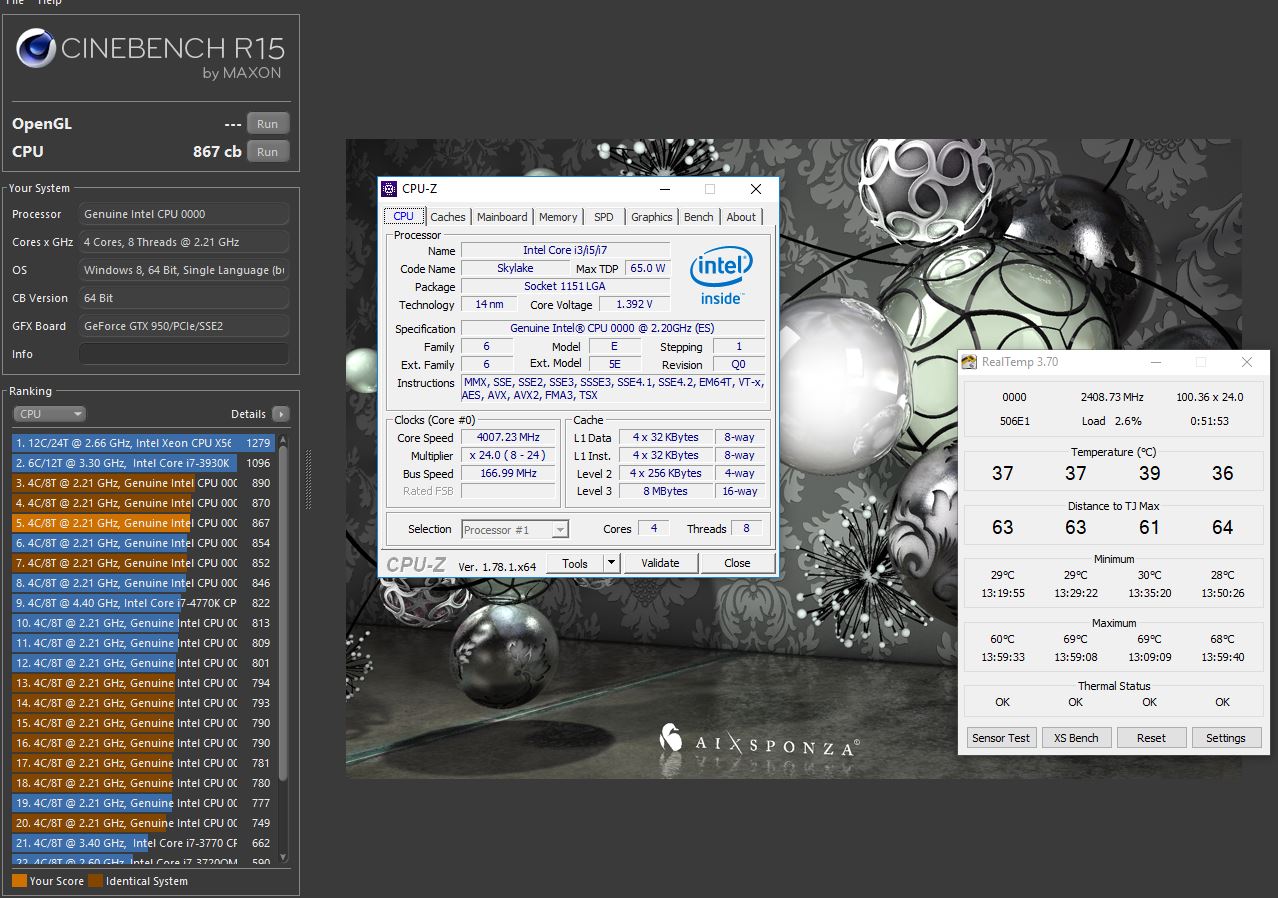
Task: Click the Core Voltage value
Action: click(x=635, y=305)
